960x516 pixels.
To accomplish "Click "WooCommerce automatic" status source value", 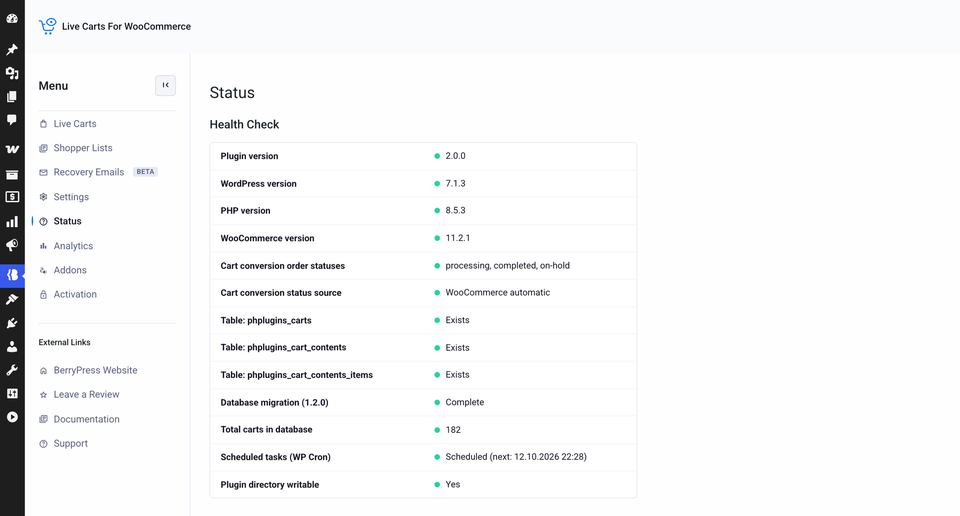I will coord(498,293).
